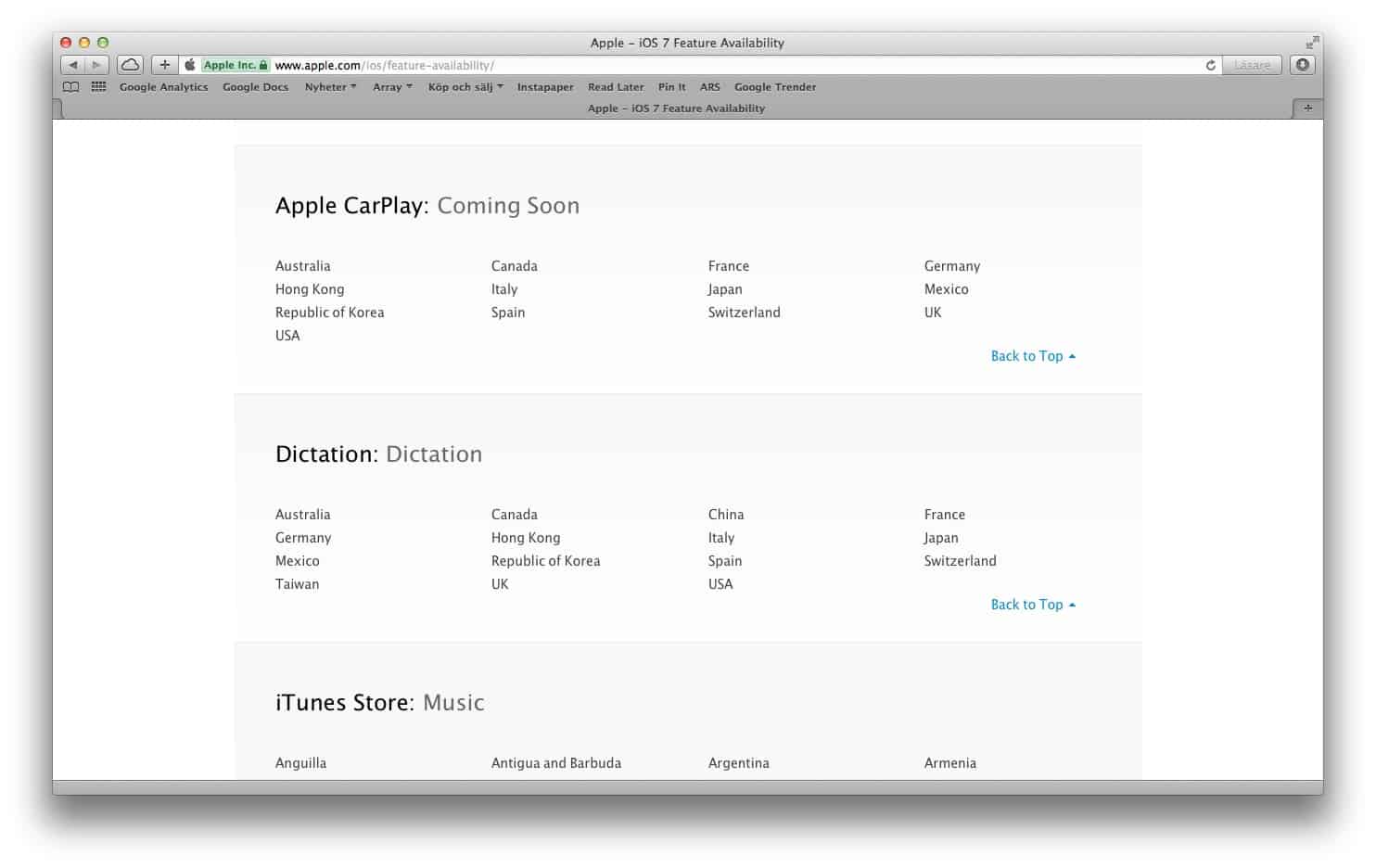The width and height of the screenshot is (1376, 868).
Task: Click the iTunes Store: Music heading
Action: (x=379, y=703)
